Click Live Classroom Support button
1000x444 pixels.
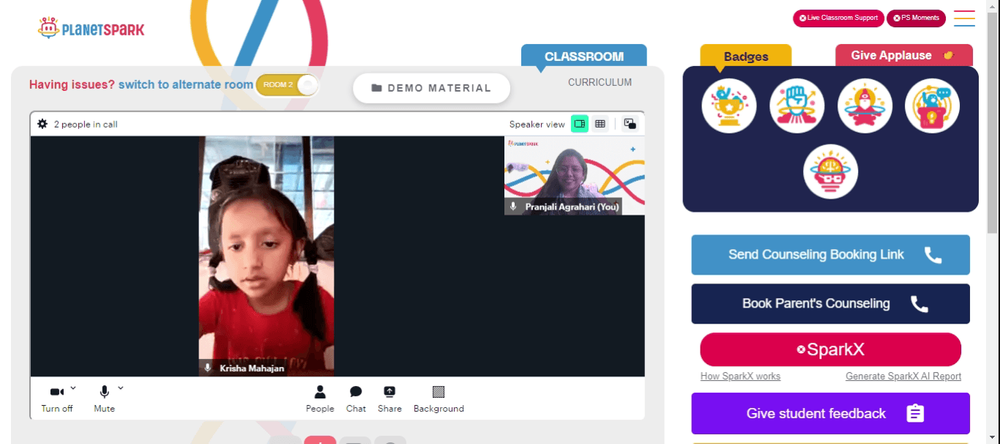pos(838,18)
